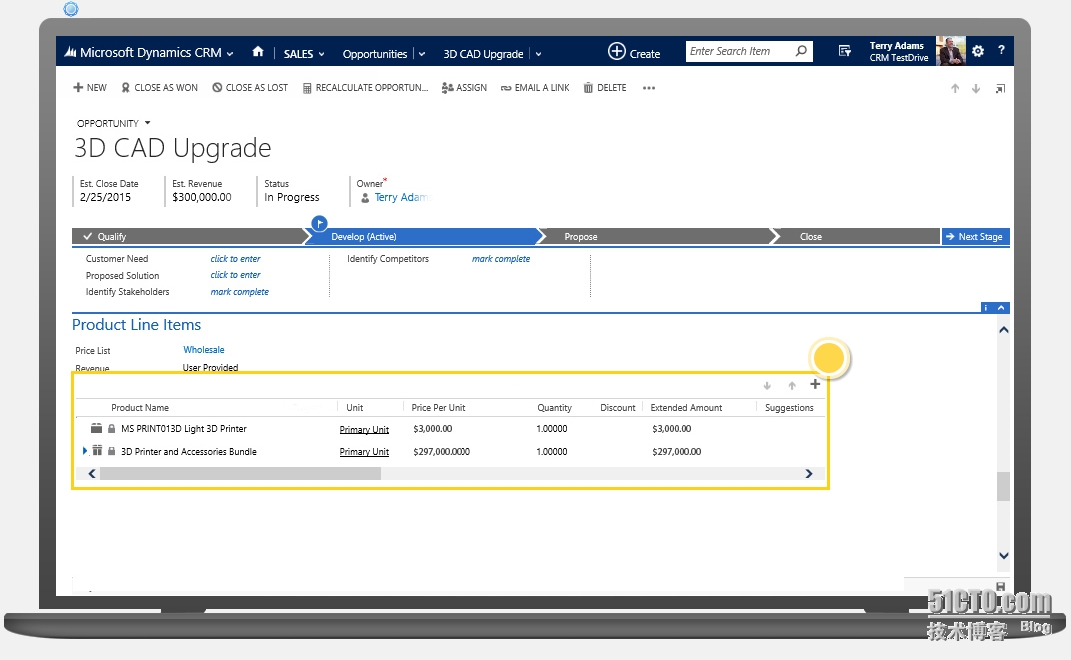Add a product line item plus icon
Image resolution: width=1071 pixels, height=660 pixels.
(x=815, y=384)
